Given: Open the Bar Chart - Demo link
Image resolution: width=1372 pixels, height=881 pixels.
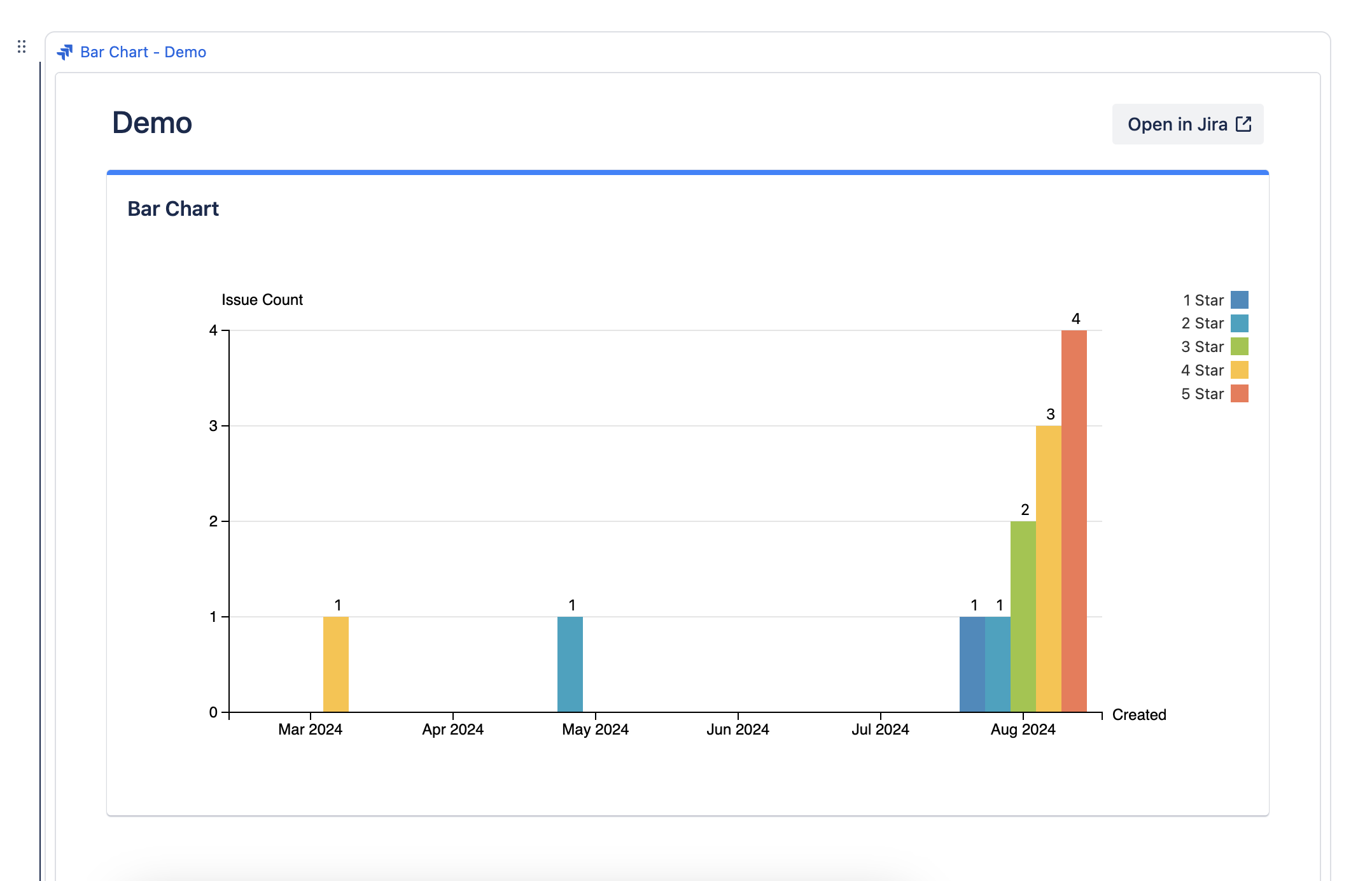Looking at the screenshot, I should [143, 52].
